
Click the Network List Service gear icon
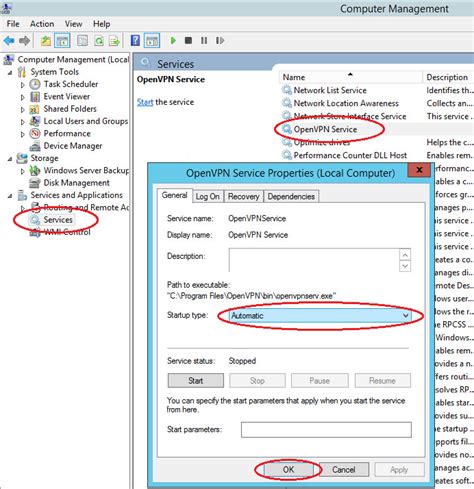click(287, 90)
